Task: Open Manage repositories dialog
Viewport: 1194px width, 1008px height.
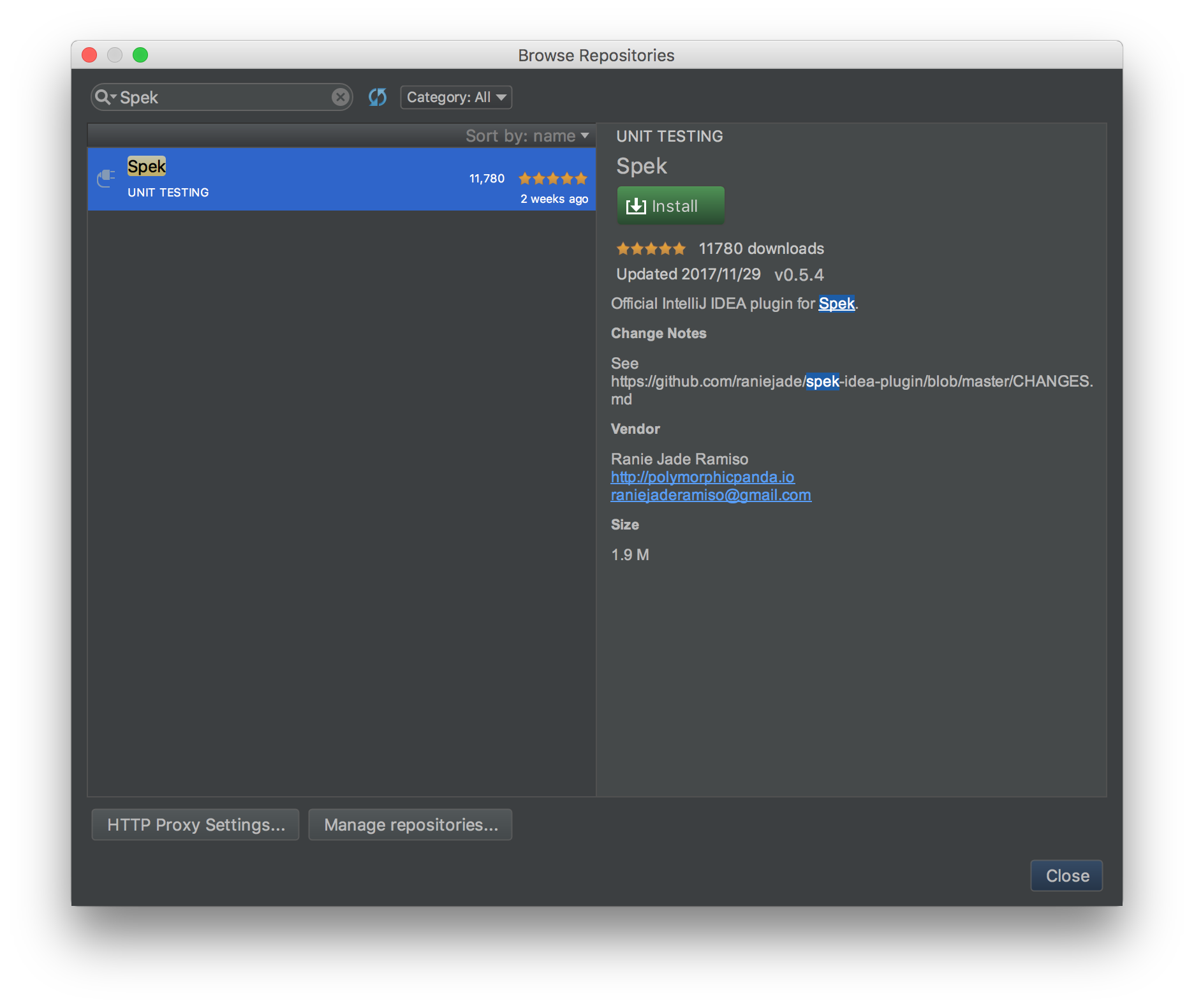Action: point(410,824)
